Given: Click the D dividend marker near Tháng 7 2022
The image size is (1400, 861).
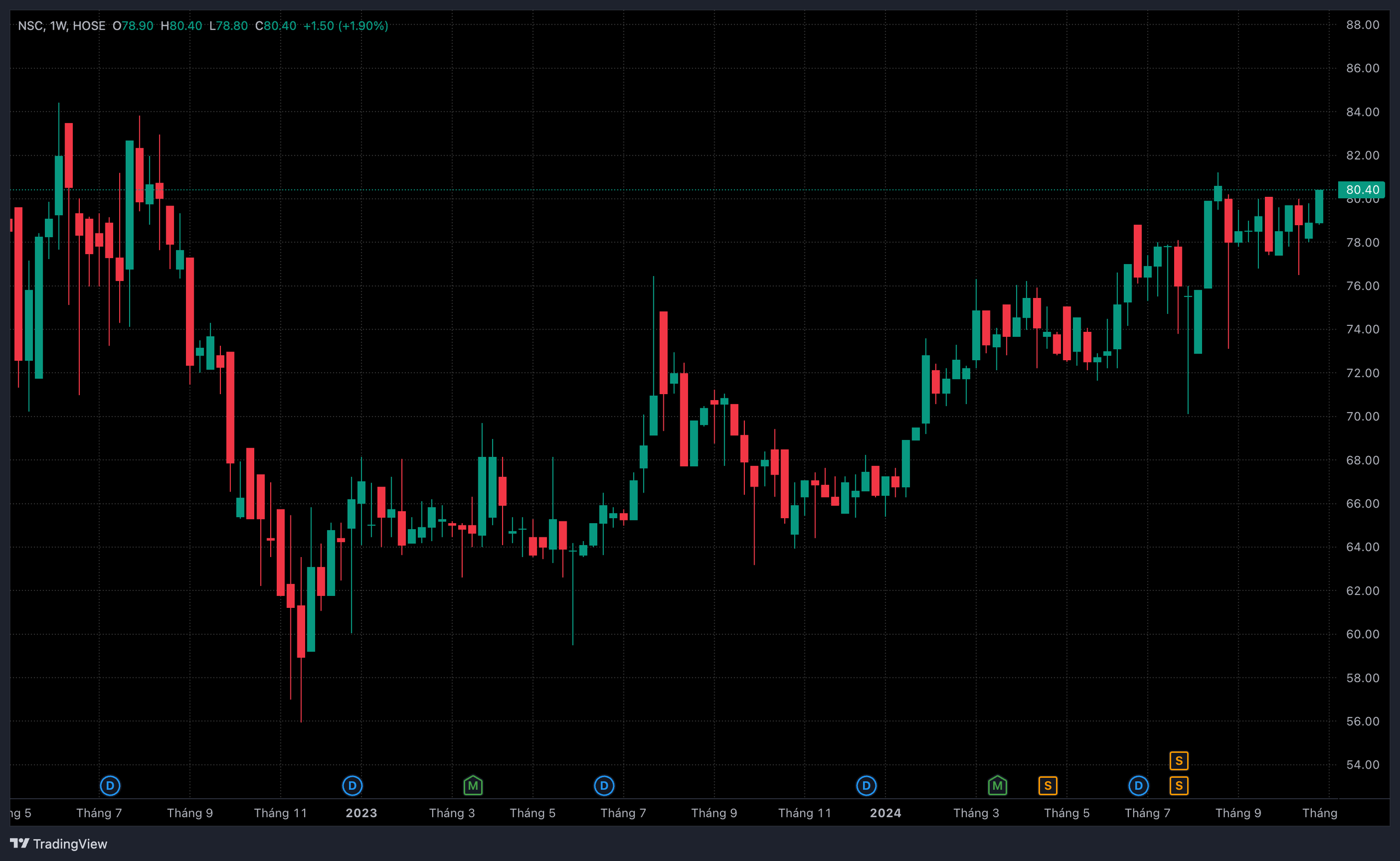Looking at the screenshot, I should [110, 786].
